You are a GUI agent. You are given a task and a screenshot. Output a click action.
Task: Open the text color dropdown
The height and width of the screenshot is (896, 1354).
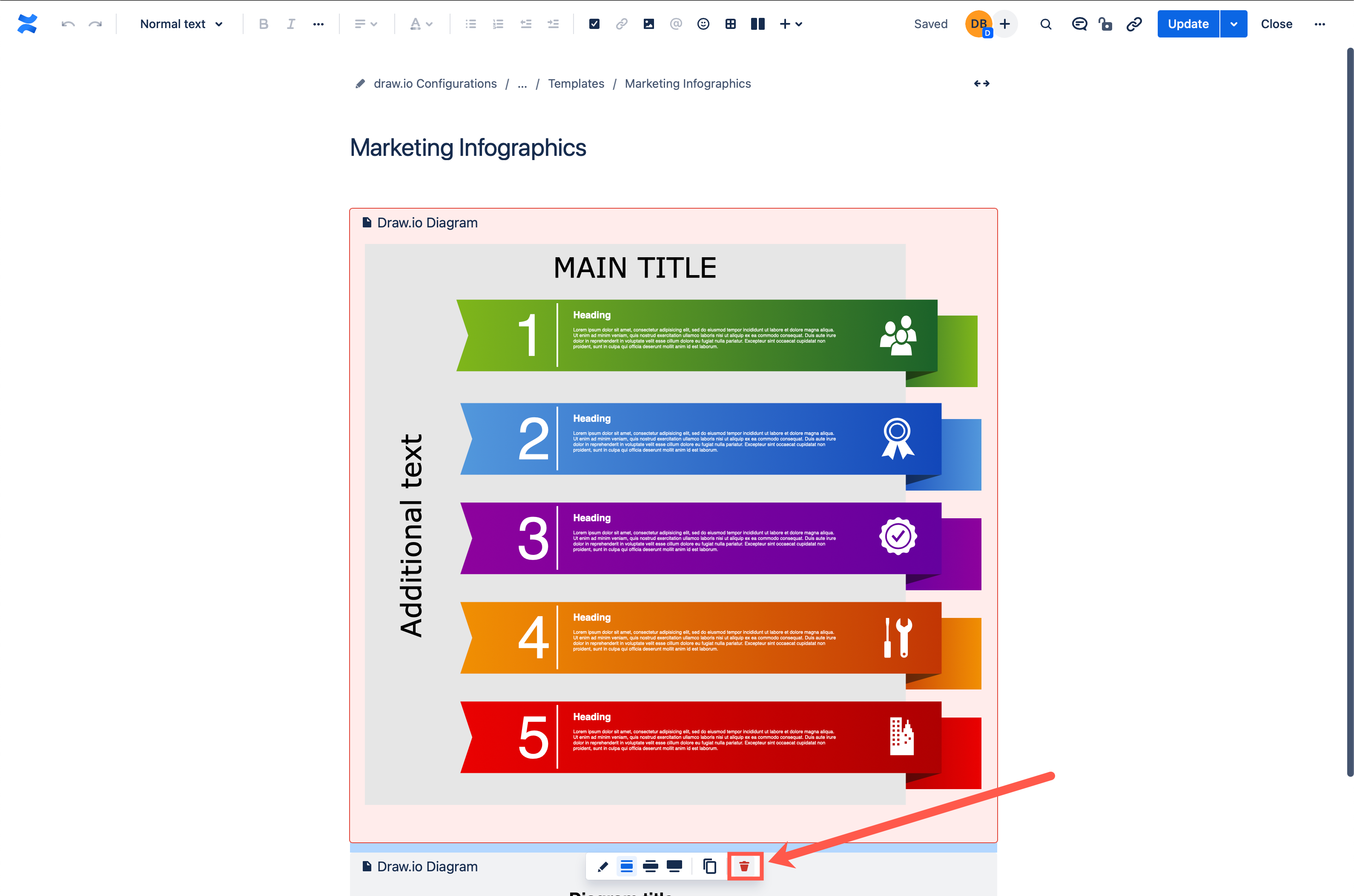422,23
